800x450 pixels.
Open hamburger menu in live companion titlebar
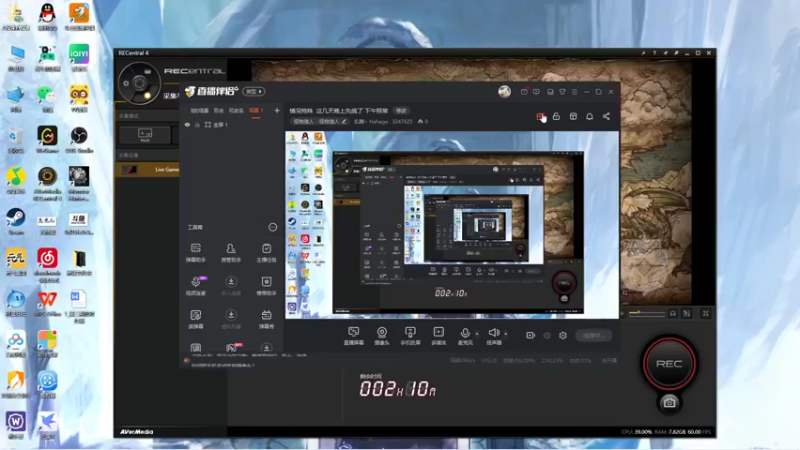574,92
